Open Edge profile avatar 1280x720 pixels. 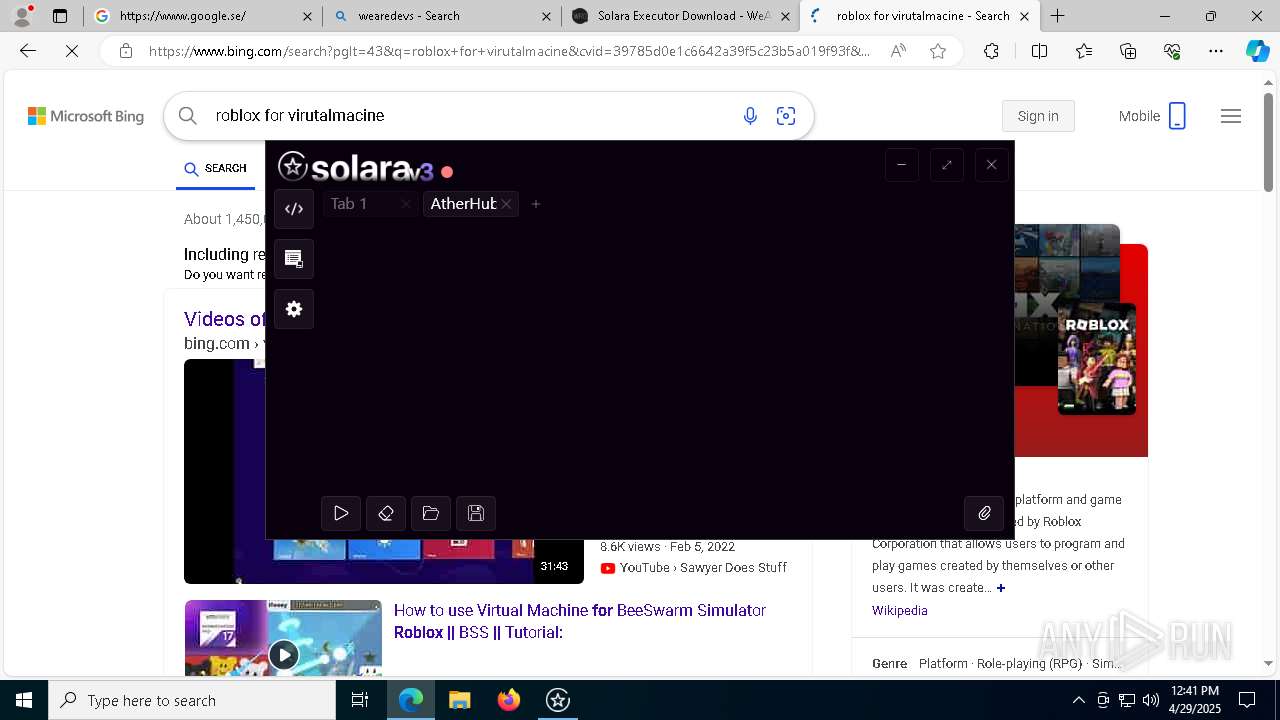[22, 16]
